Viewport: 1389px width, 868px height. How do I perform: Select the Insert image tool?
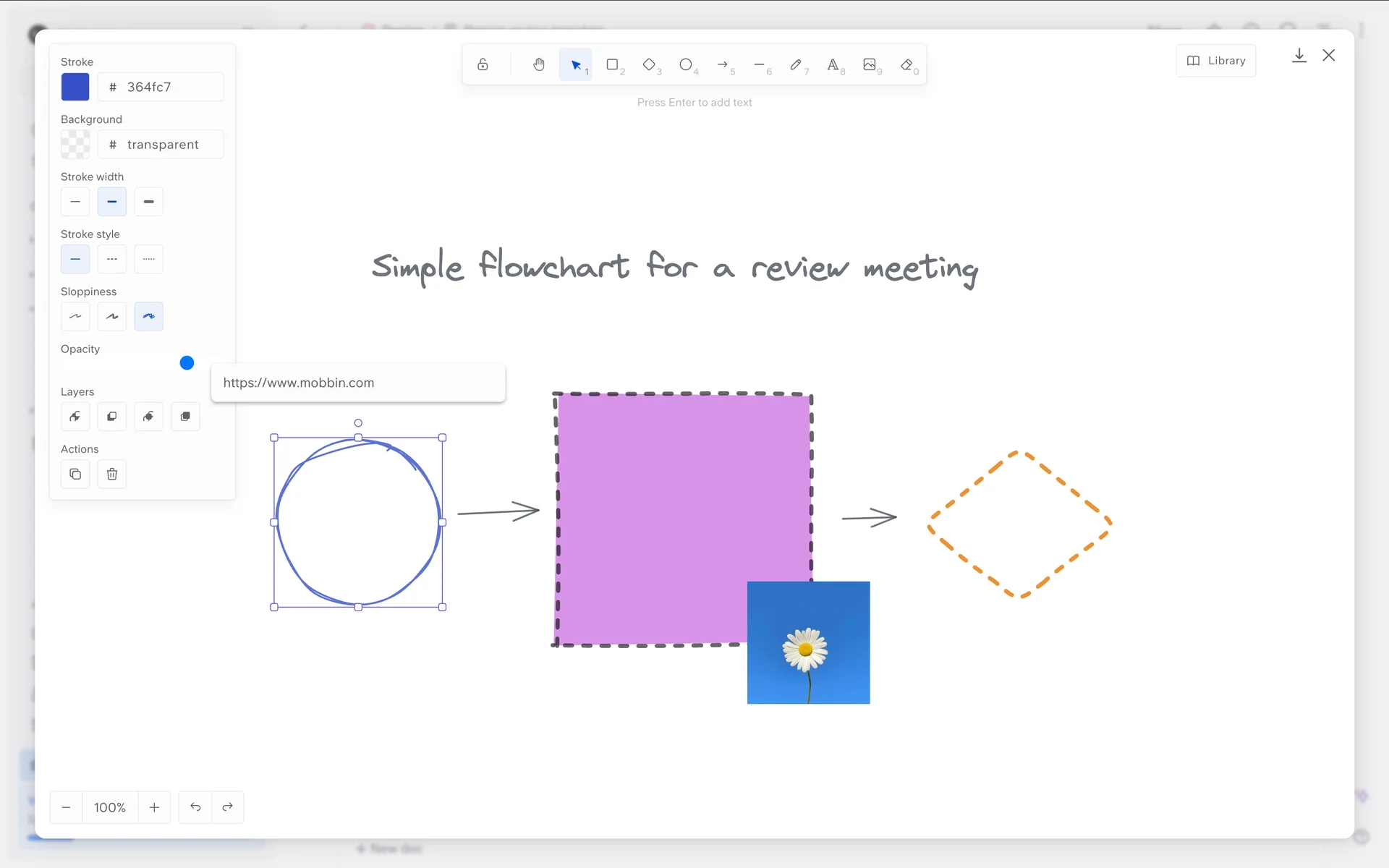[870, 65]
